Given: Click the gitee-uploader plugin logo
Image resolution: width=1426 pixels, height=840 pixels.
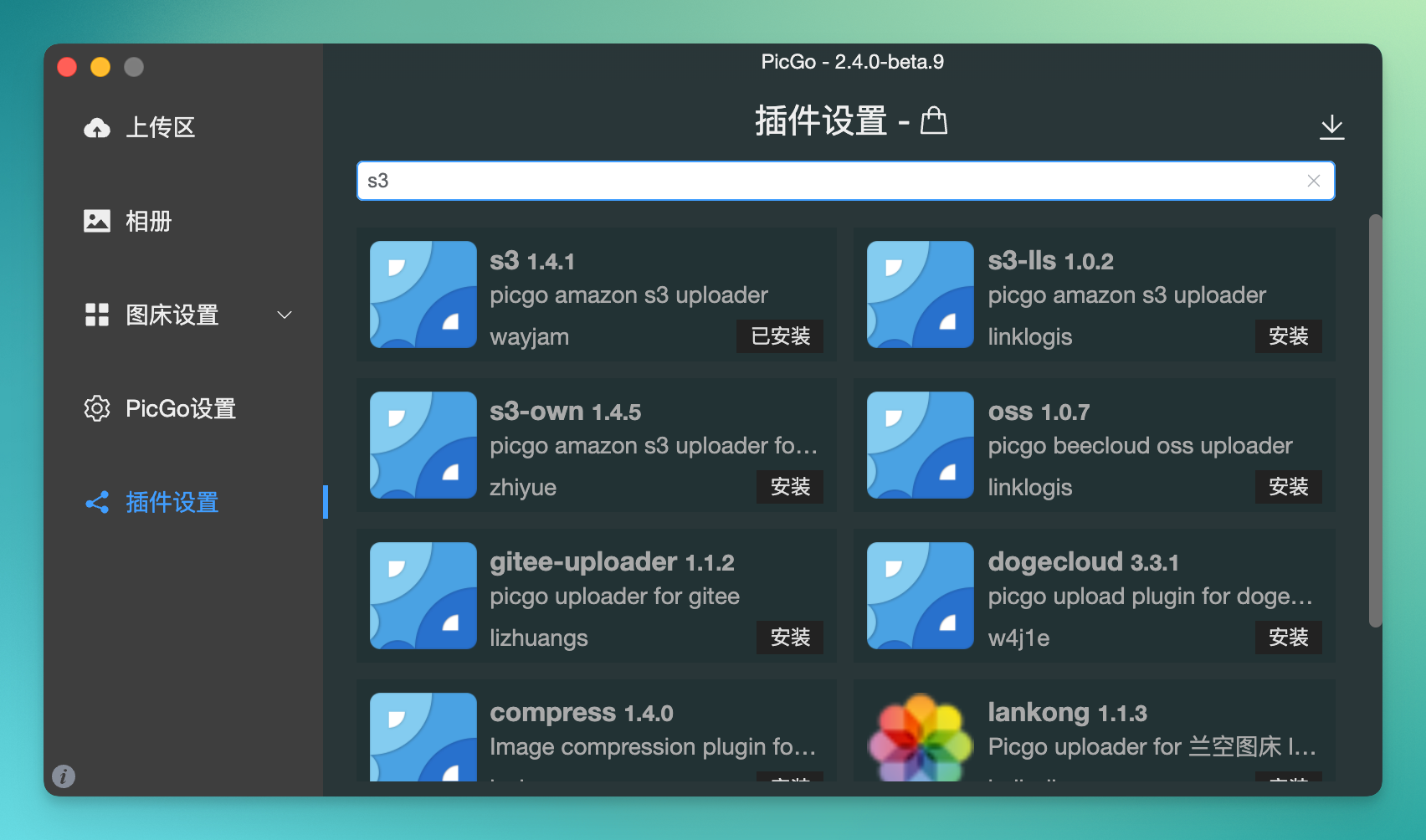Looking at the screenshot, I should click(x=423, y=596).
